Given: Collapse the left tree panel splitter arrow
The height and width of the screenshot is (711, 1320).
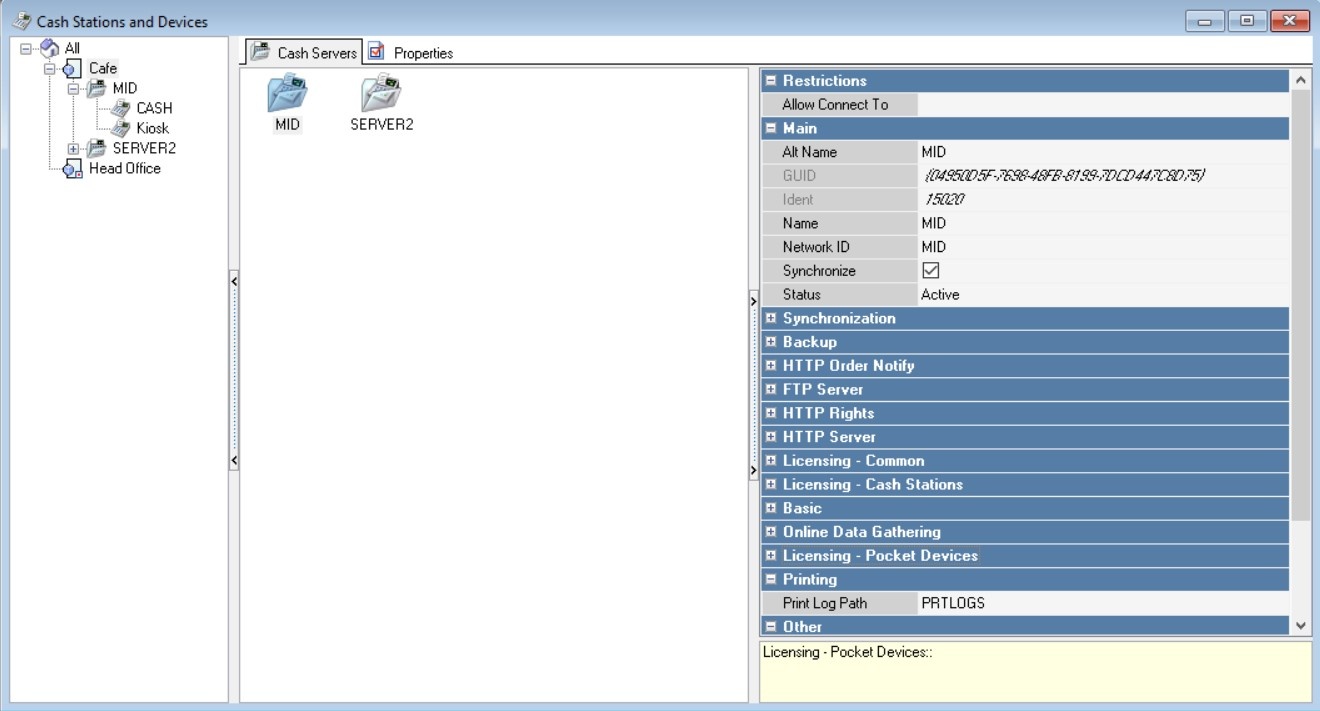Looking at the screenshot, I should point(234,282).
